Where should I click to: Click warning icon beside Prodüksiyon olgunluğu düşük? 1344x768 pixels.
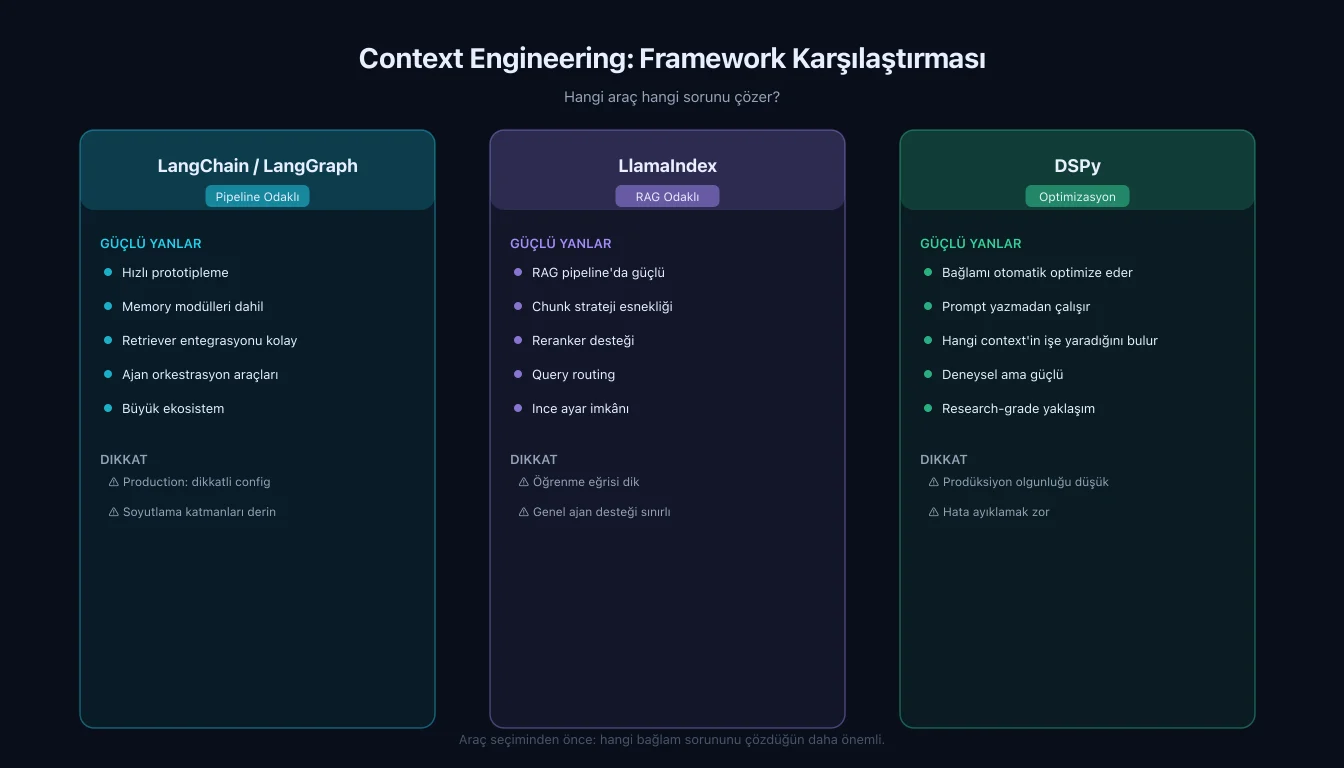[934, 482]
